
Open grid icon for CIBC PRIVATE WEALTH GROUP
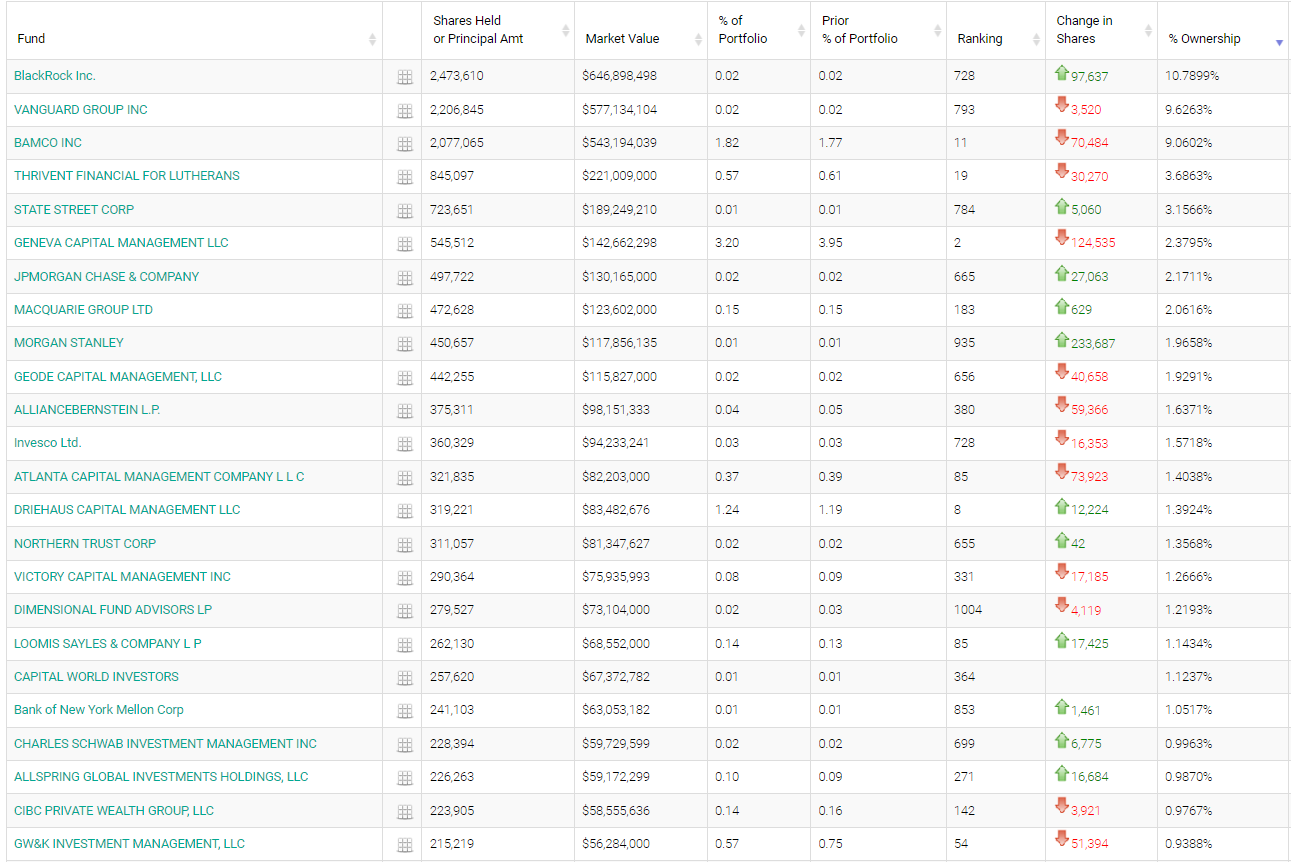(x=405, y=812)
